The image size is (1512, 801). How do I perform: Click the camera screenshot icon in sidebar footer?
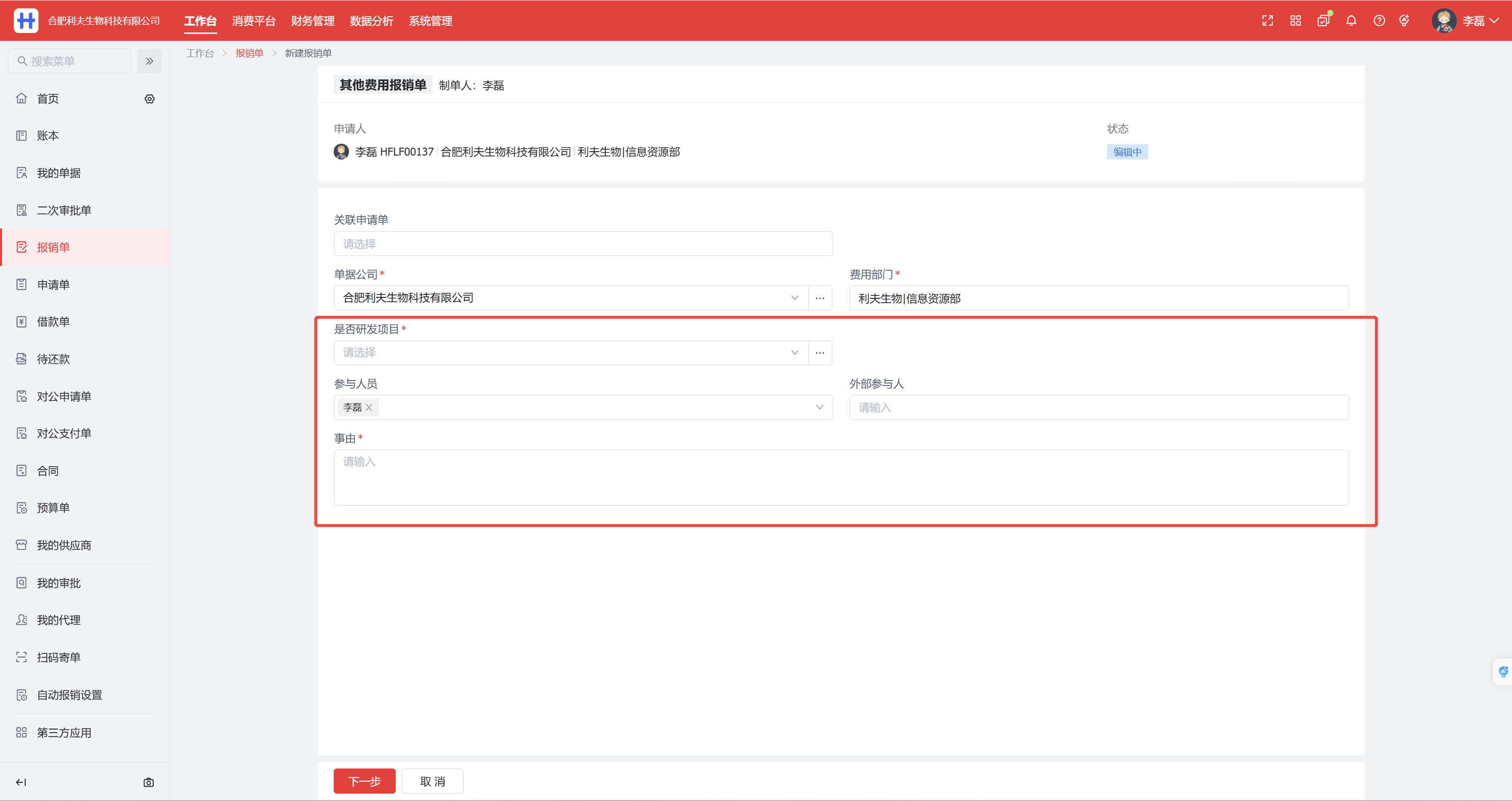click(x=149, y=782)
